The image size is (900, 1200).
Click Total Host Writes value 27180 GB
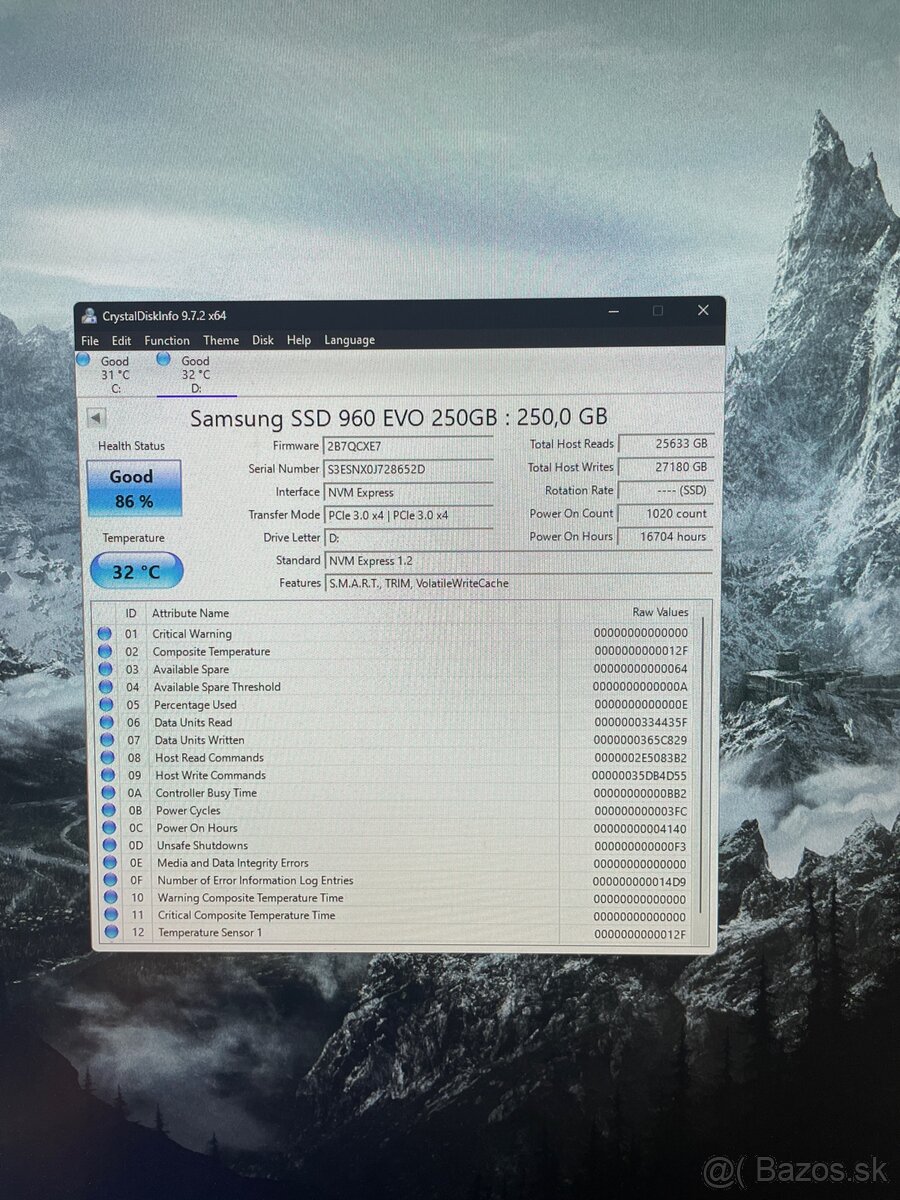click(664, 467)
